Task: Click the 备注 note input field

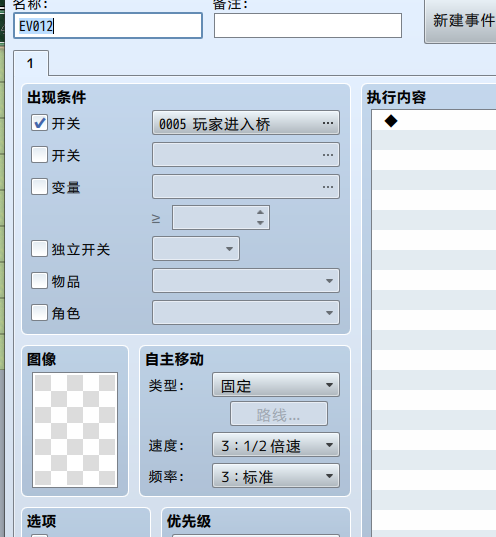Action: point(308,26)
